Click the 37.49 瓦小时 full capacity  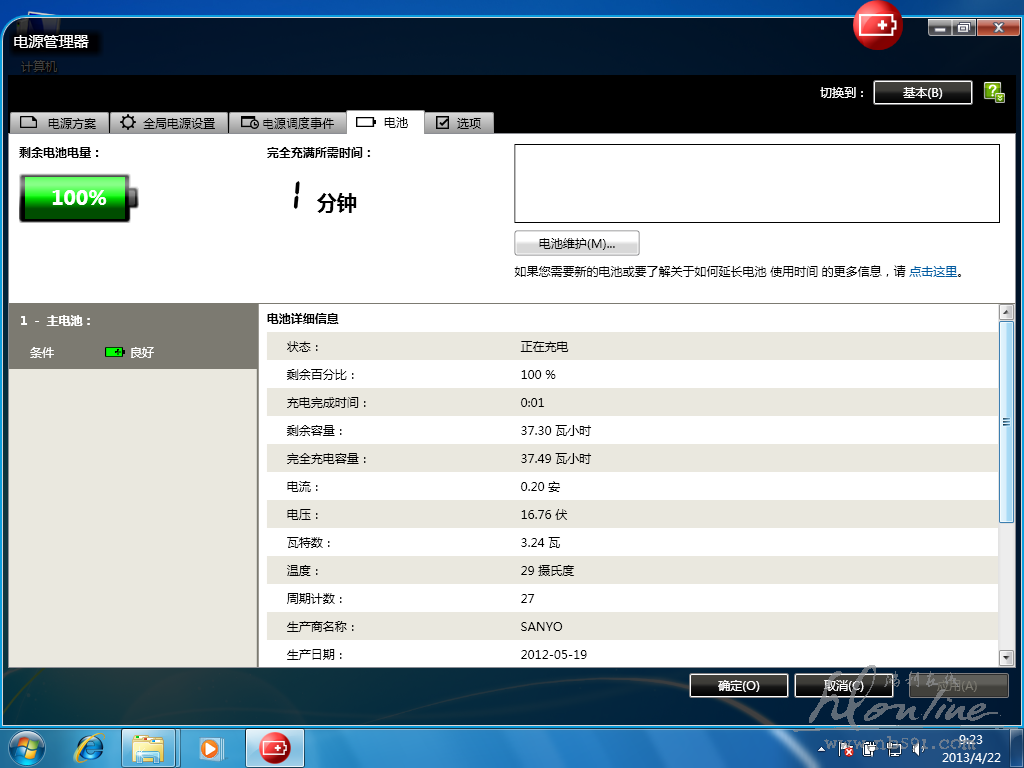(x=556, y=459)
